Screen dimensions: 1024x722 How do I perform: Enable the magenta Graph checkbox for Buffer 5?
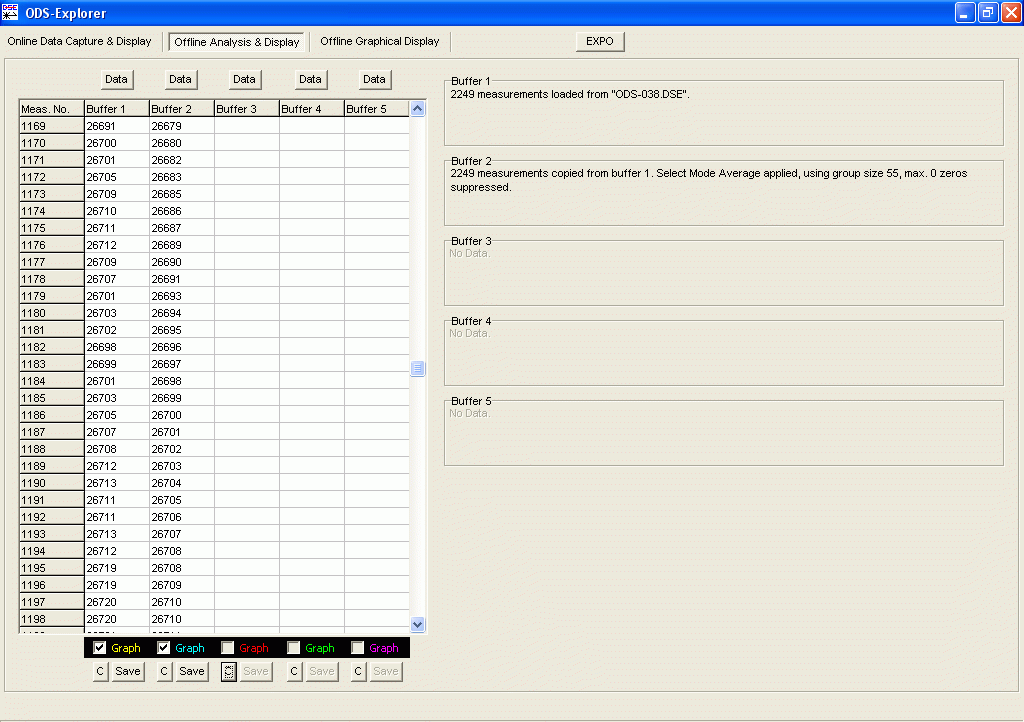[x=355, y=647]
